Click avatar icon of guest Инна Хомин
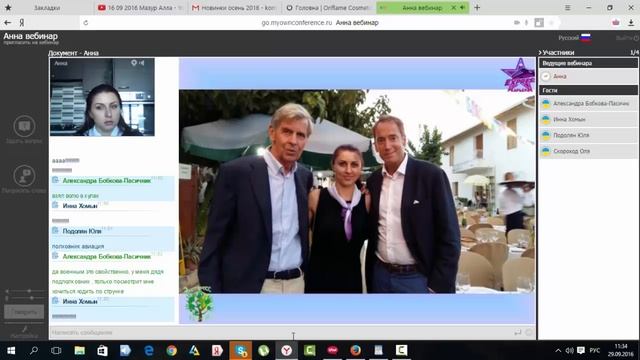 tap(546, 119)
